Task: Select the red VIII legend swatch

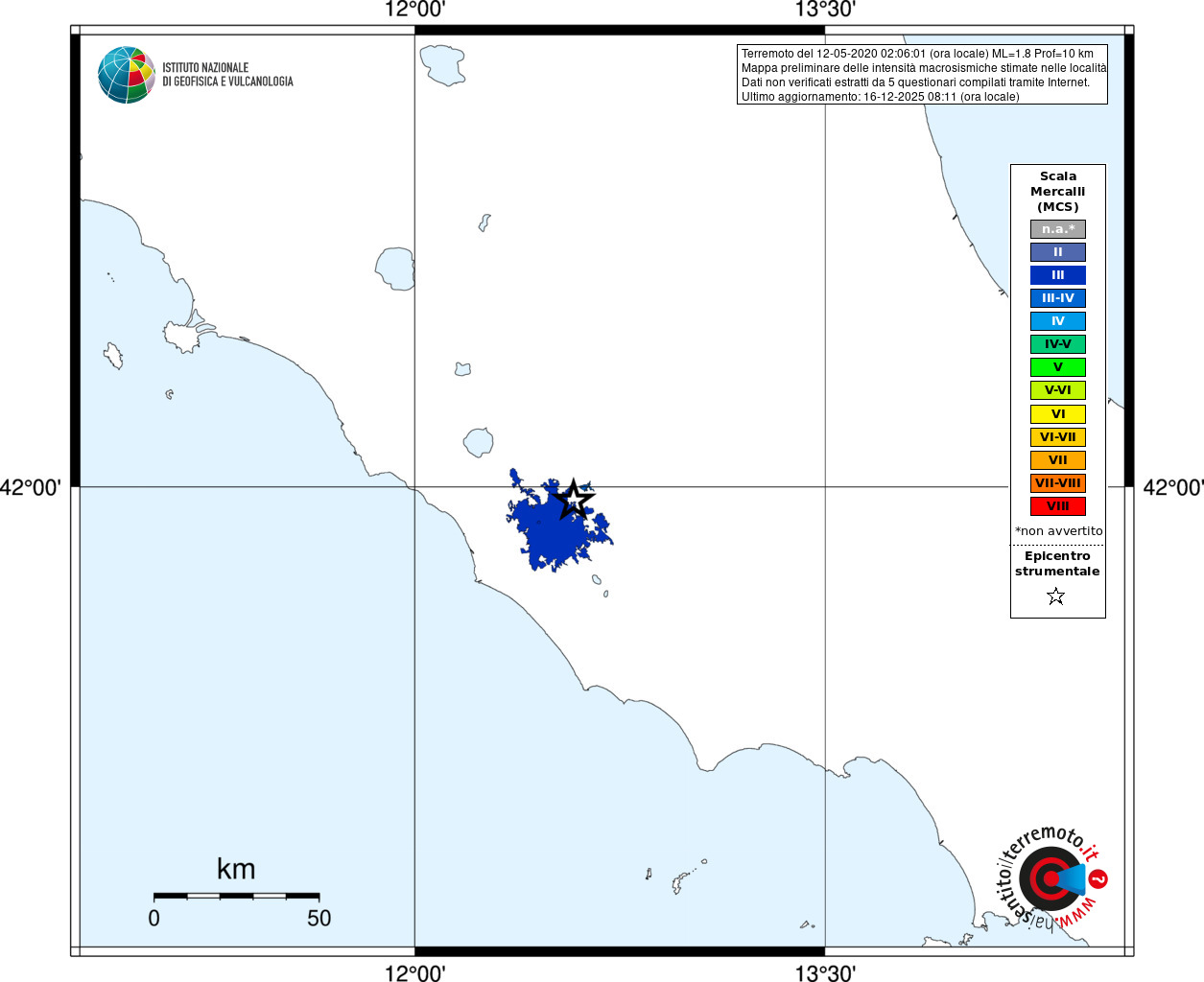Action: point(1058,506)
